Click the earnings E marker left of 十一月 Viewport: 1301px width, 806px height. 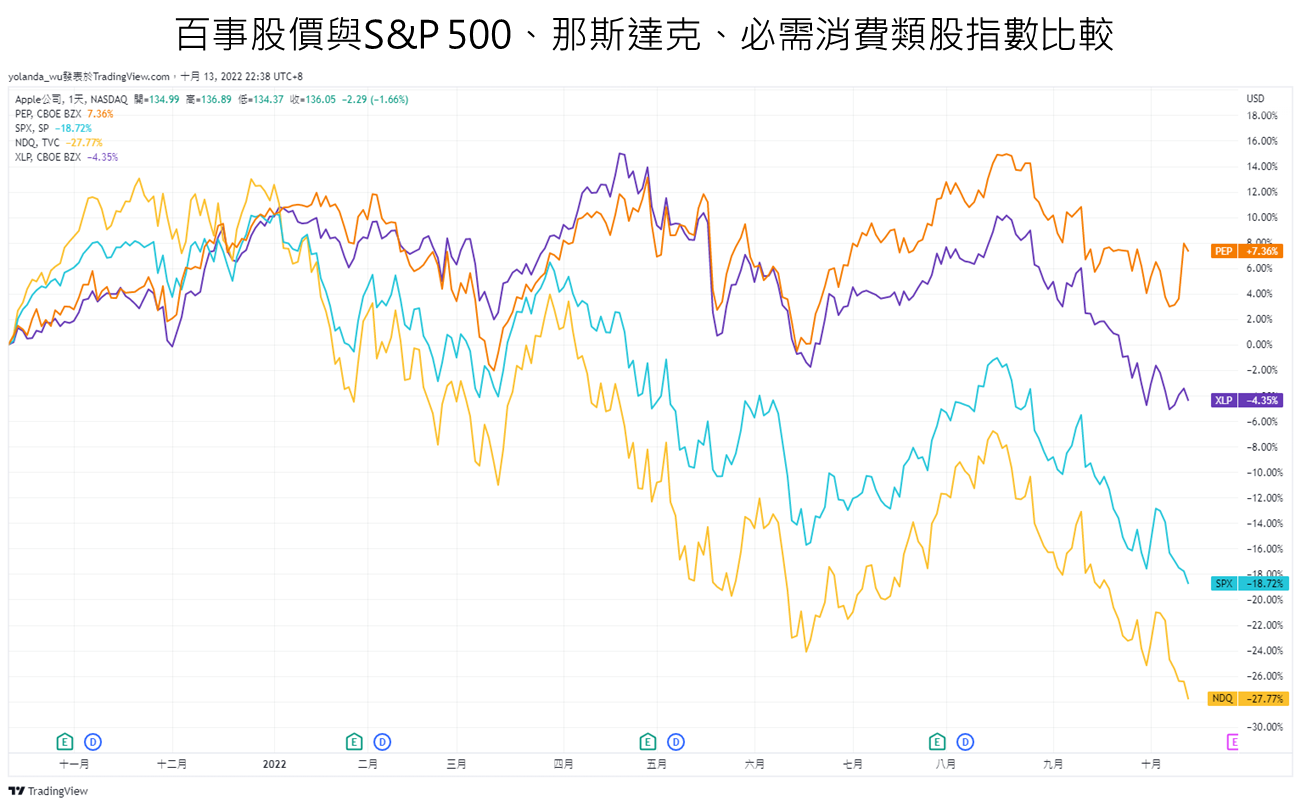[65, 741]
